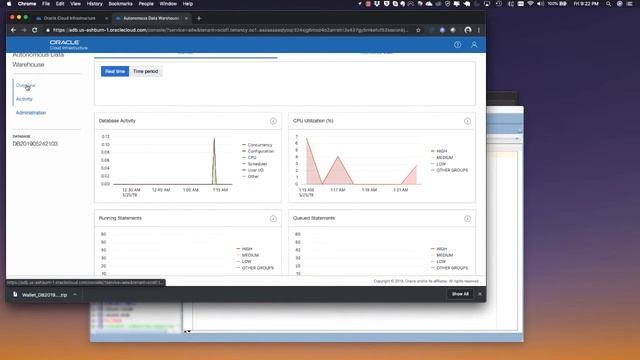Open the Chrome menu in menu bar
The height and width of the screenshot is (360, 640).
27,4
